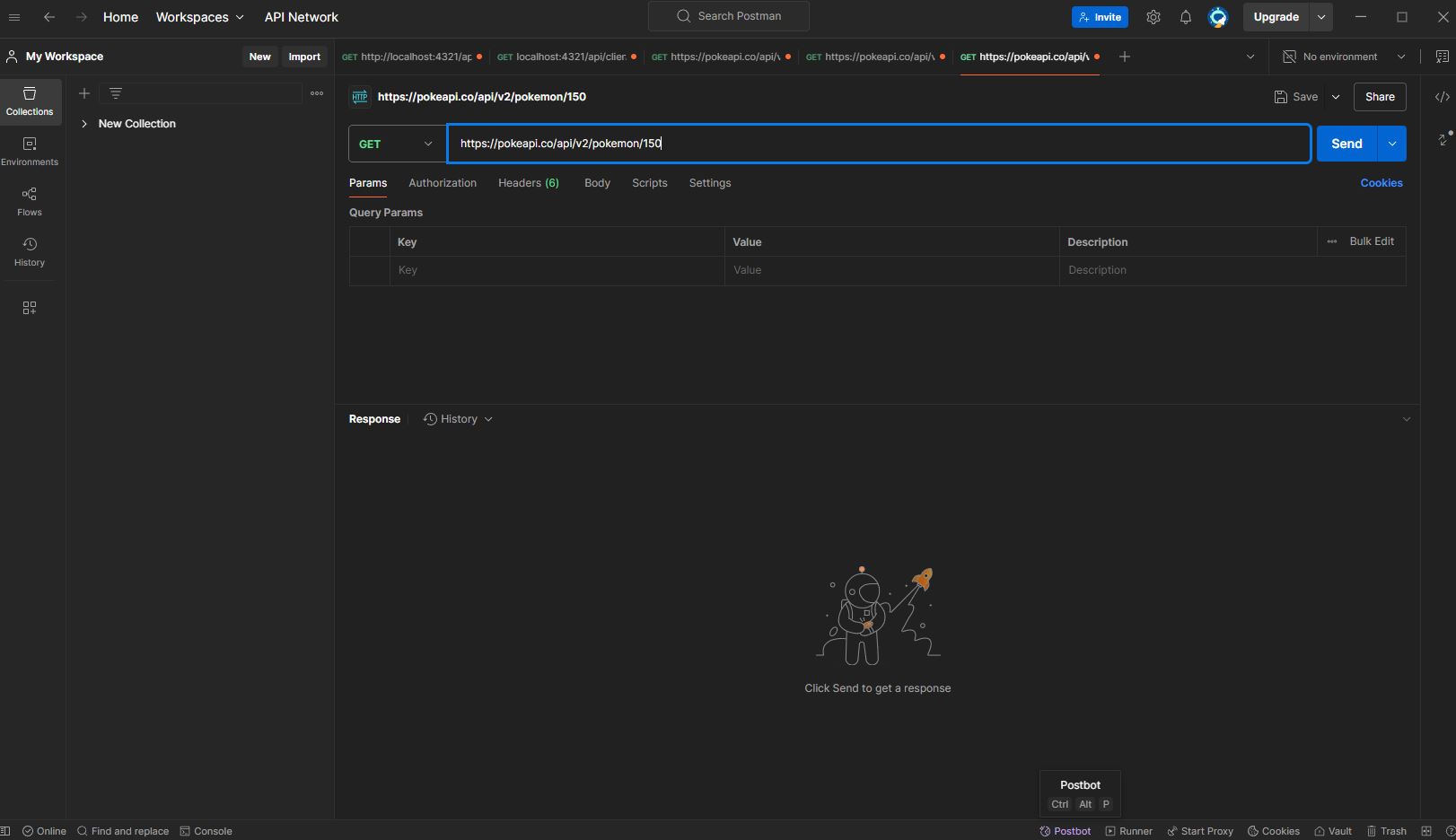
Task: Add a new request tab
Action: [x=1125, y=57]
